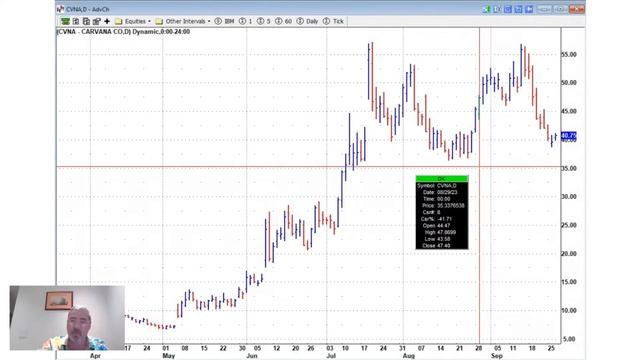Viewport: 640px width, 360px height.
Task: Open the Other Intervals dropdown
Action: click(183, 21)
